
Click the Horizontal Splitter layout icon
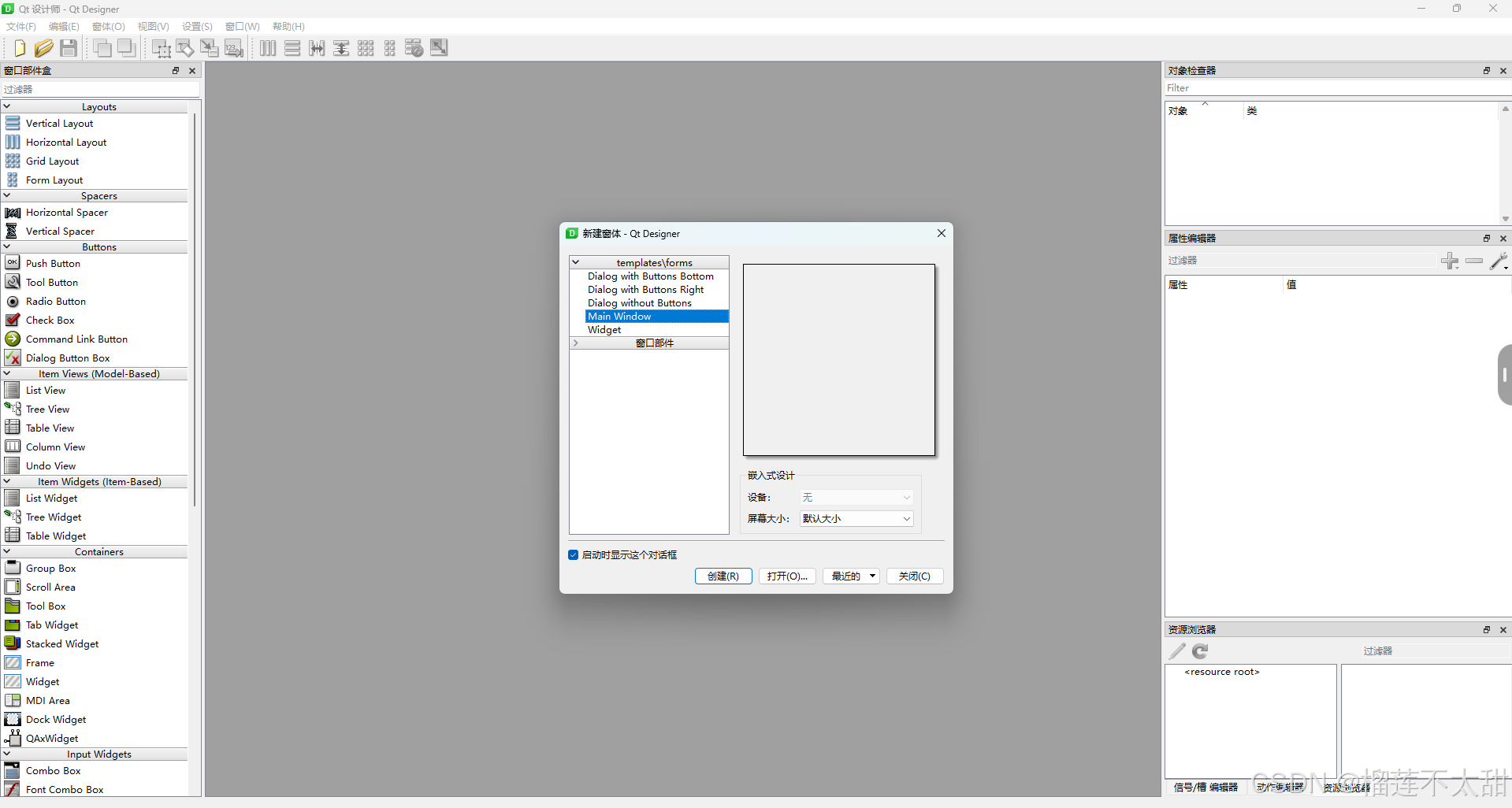(x=317, y=48)
